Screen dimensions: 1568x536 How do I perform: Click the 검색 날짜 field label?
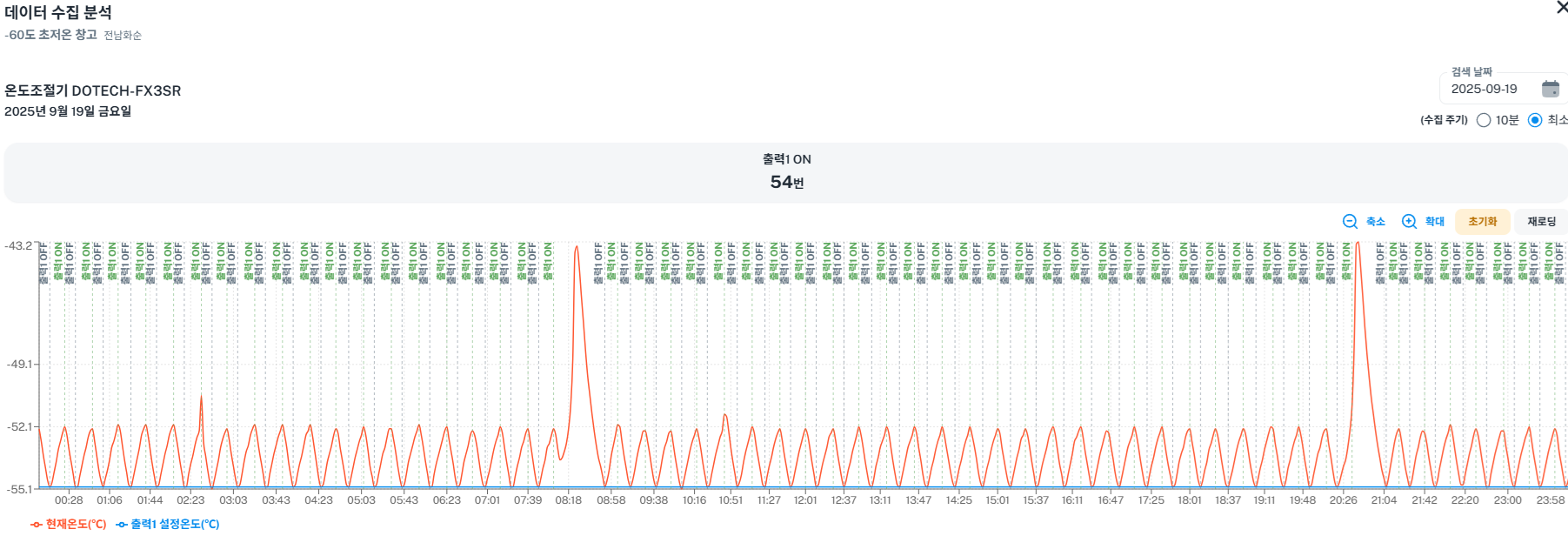(1471, 72)
